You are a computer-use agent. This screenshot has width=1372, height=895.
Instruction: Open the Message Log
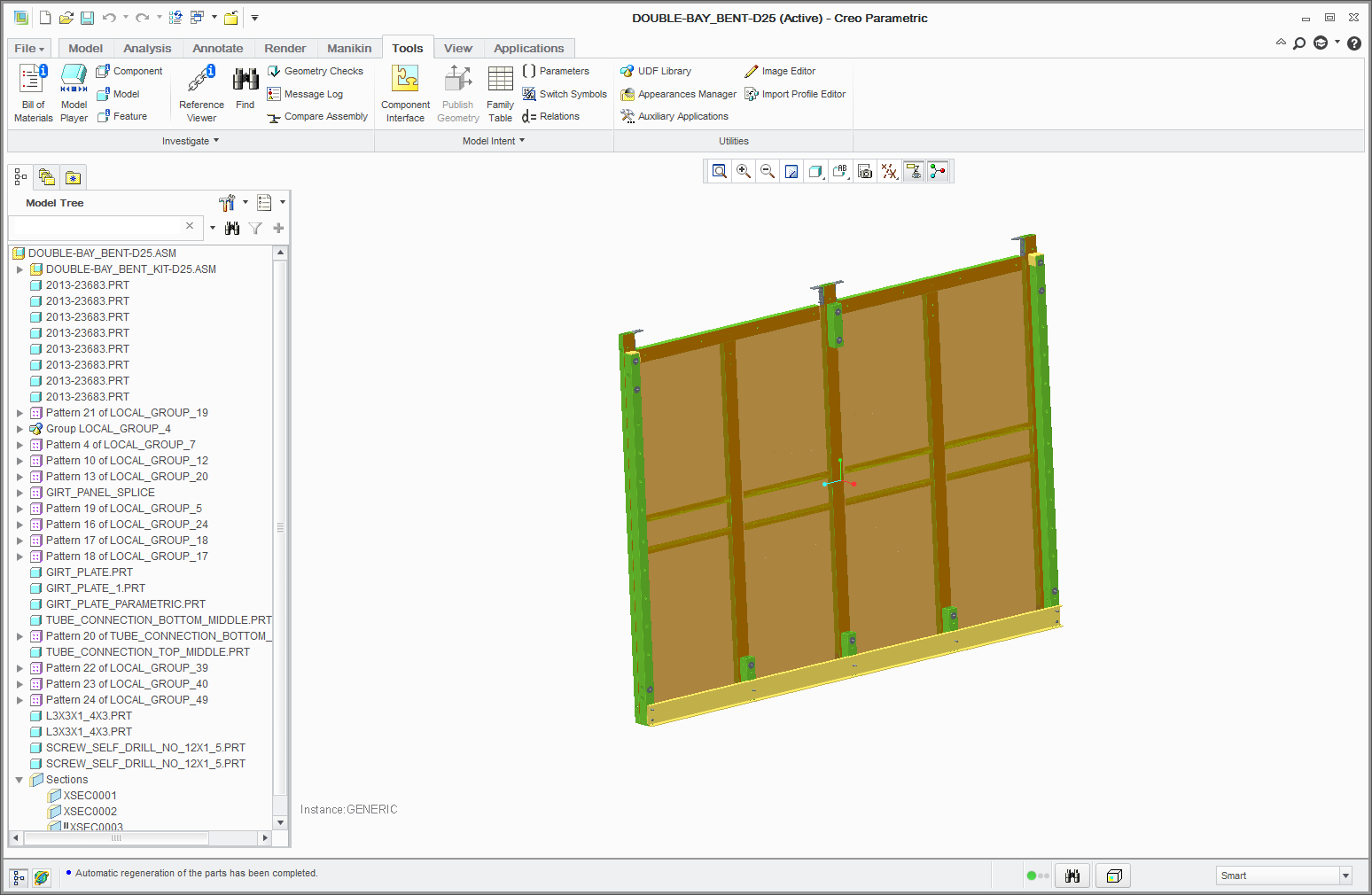[x=306, y=94]
